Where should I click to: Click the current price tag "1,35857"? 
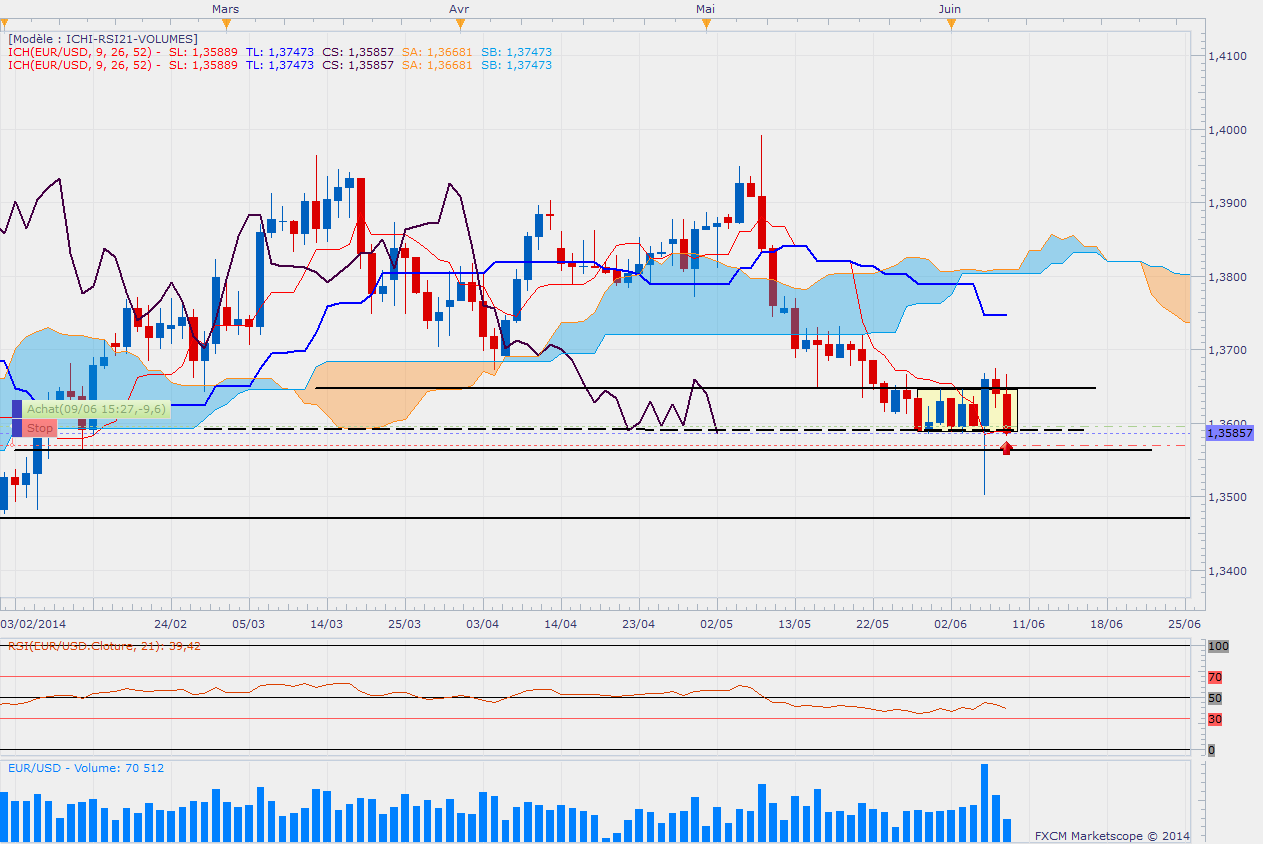point(1232,431)
